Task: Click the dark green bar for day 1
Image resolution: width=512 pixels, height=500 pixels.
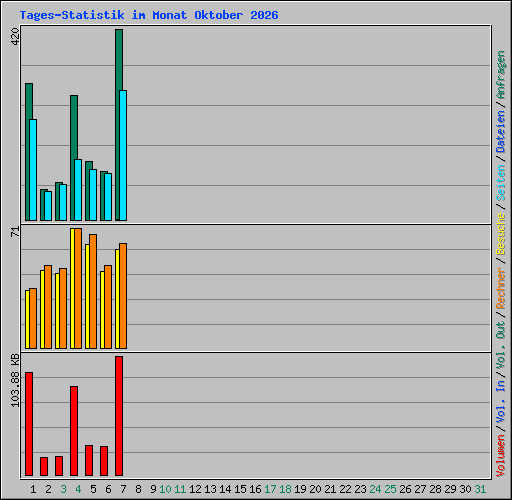Action: click(x=28, y=152)
